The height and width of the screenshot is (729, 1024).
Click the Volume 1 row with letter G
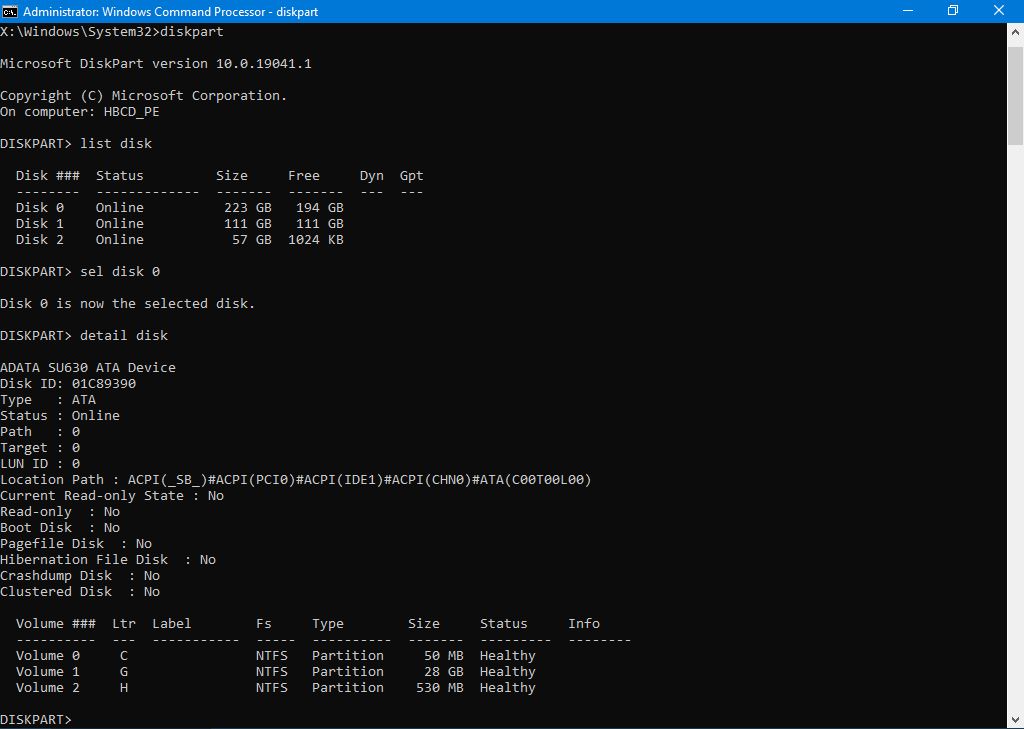point(275,672)
